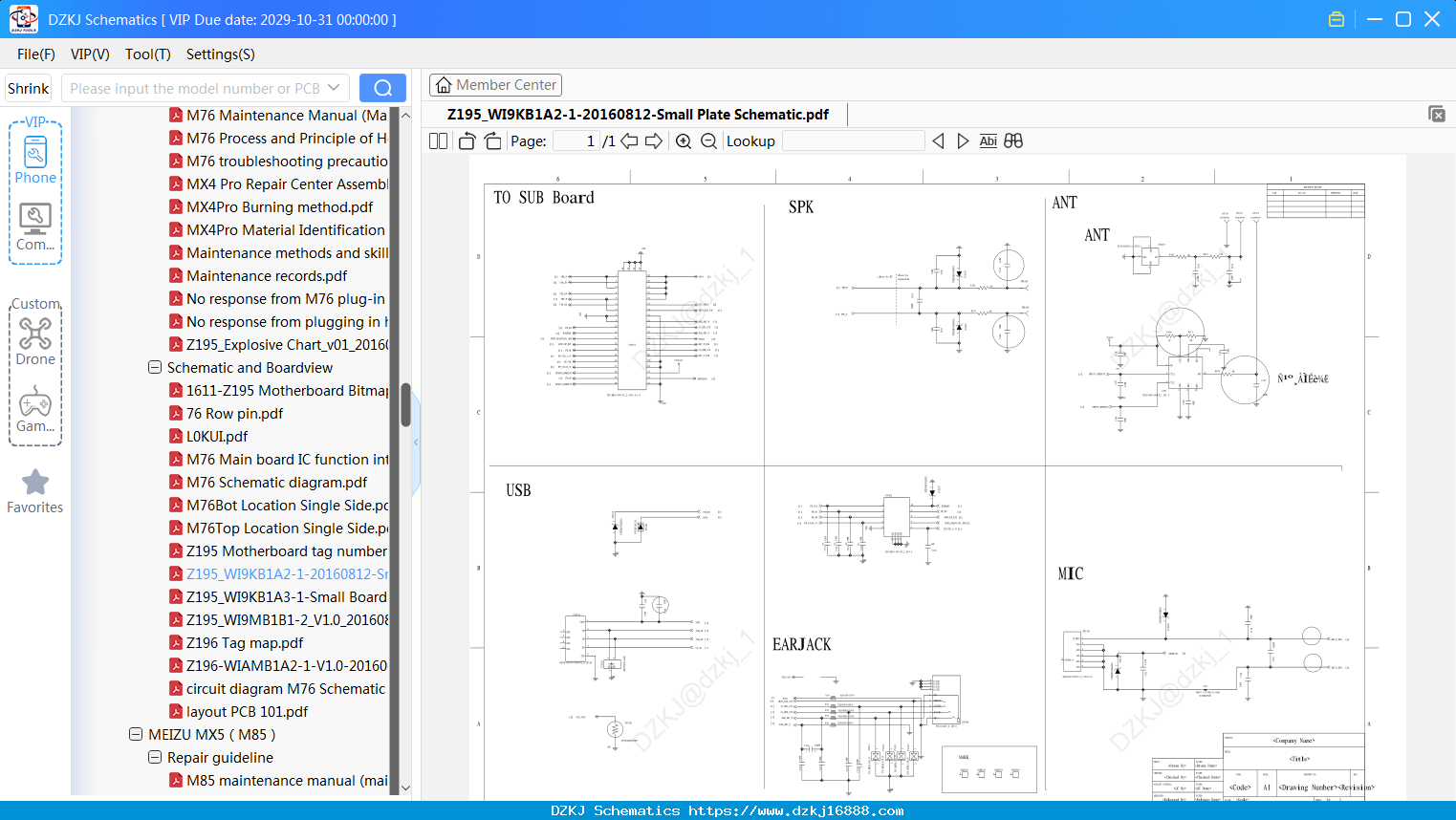Find next lookup match triangle

pos(963,141)
